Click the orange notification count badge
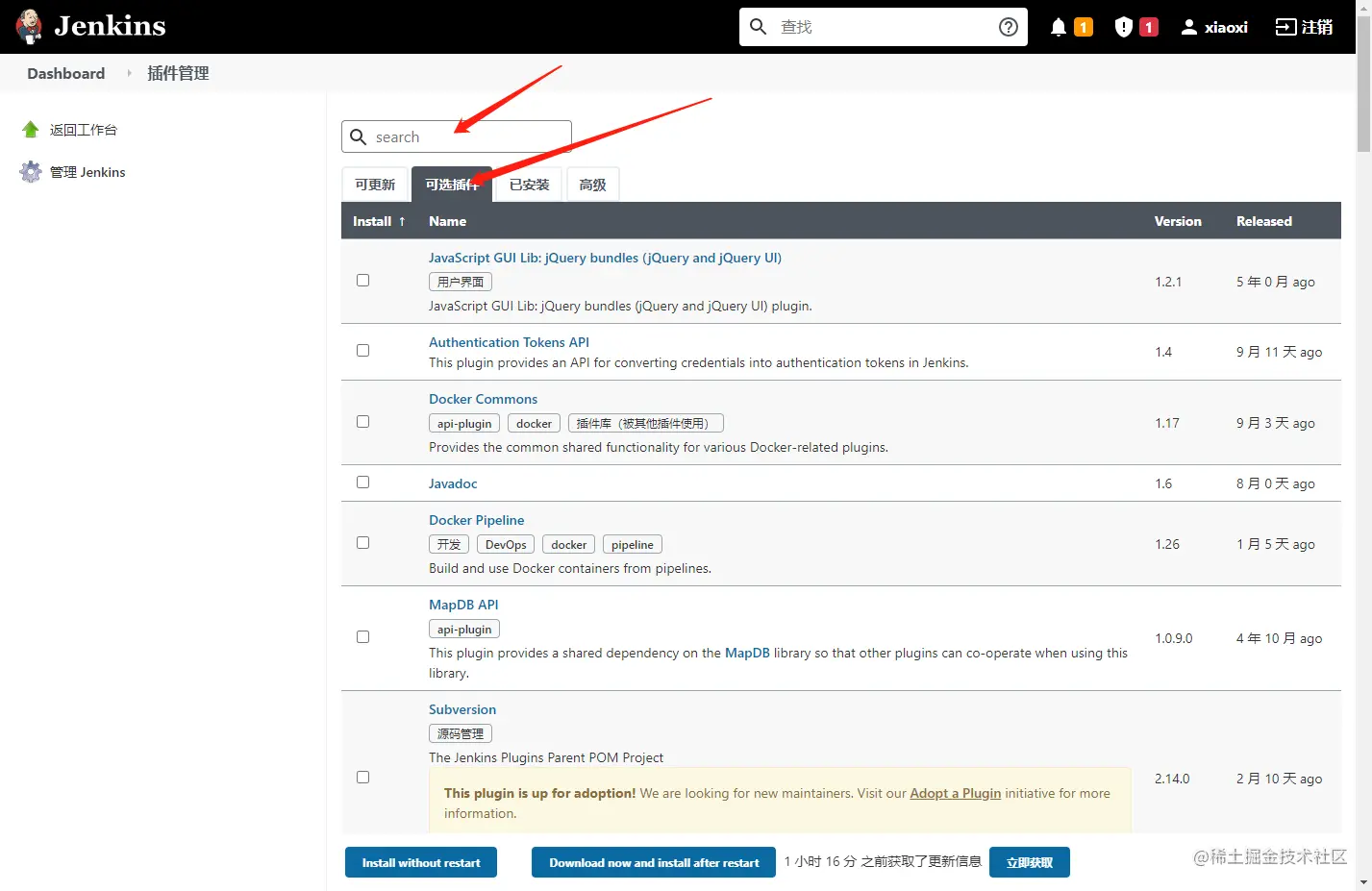1372x891 pixels. point(1084,27)
